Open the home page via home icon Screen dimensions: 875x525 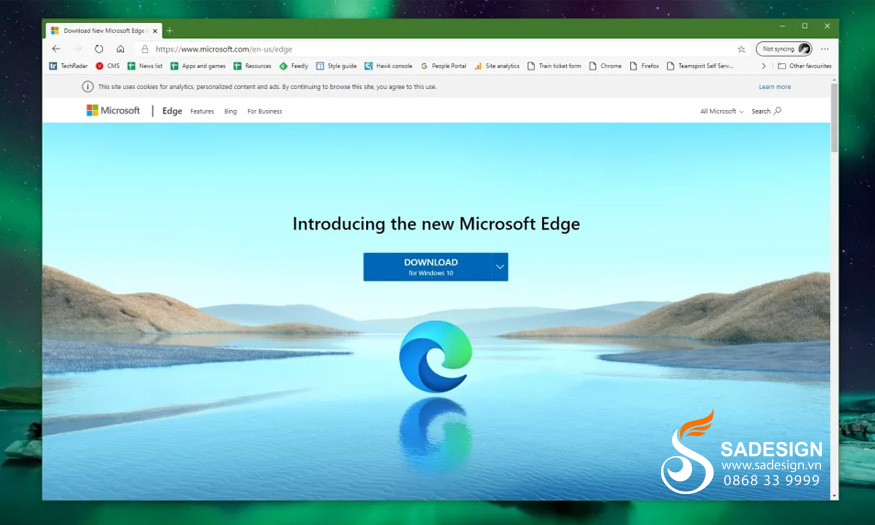tap(120, 49)
